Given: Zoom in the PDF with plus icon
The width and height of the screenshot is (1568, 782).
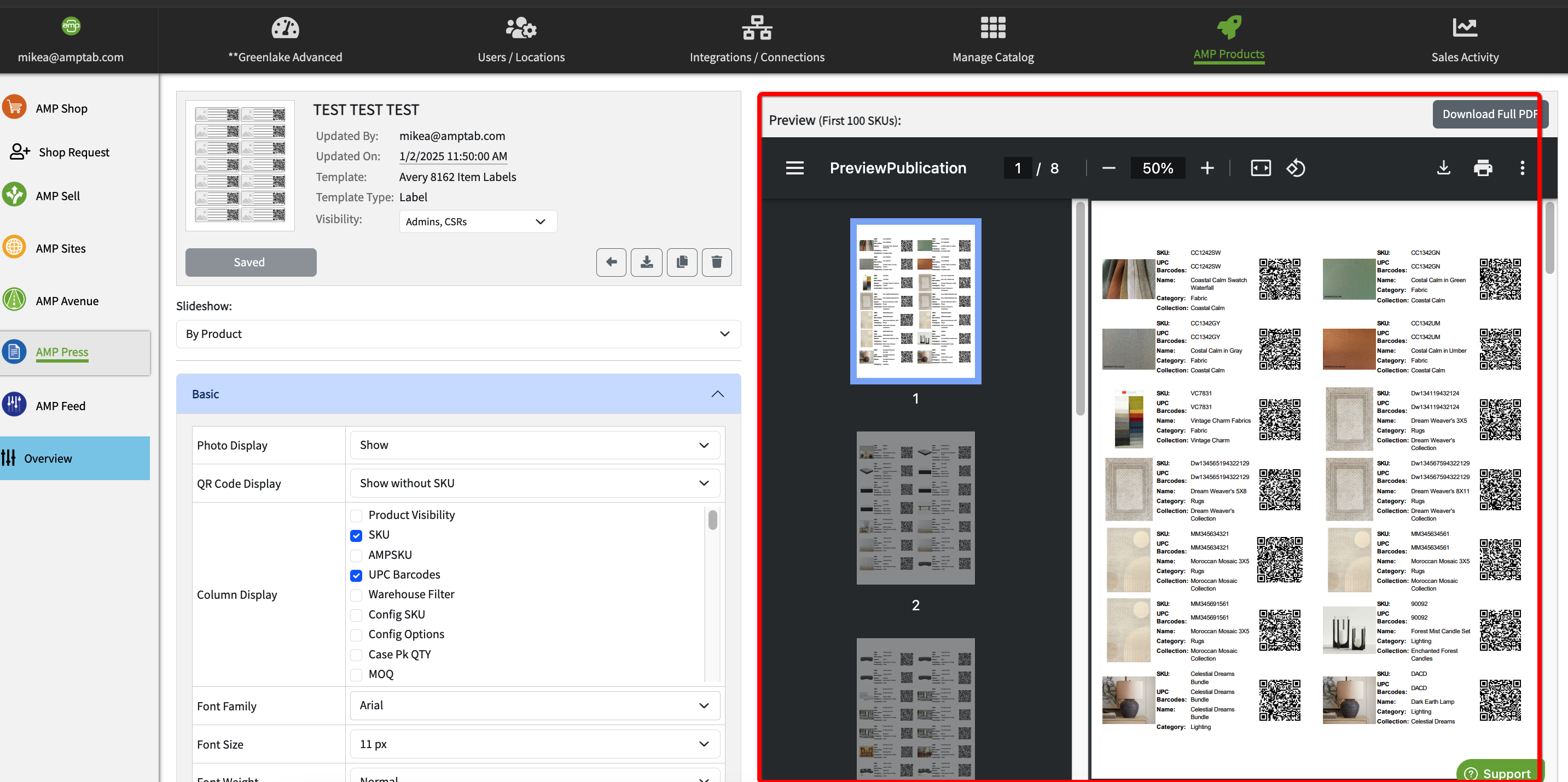Looking at the screenshot, I should (1207, 168).
